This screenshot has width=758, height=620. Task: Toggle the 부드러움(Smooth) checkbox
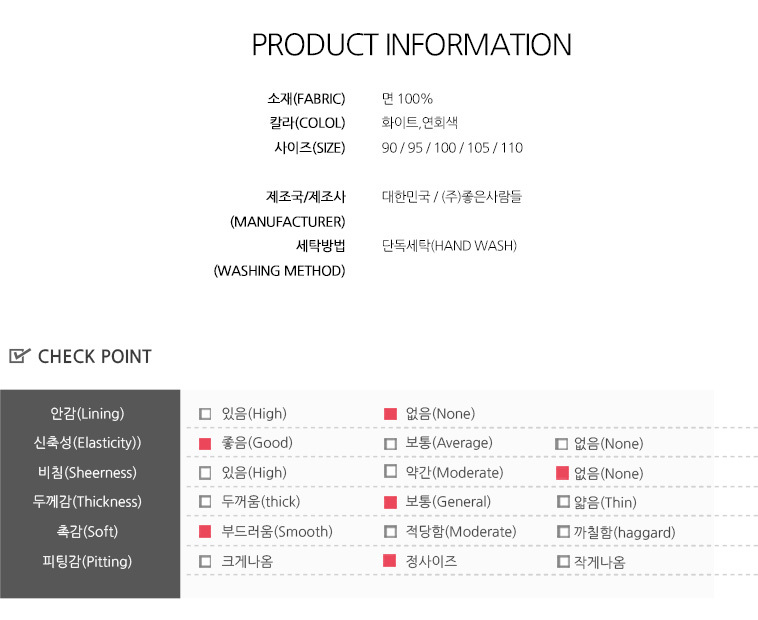205,532
